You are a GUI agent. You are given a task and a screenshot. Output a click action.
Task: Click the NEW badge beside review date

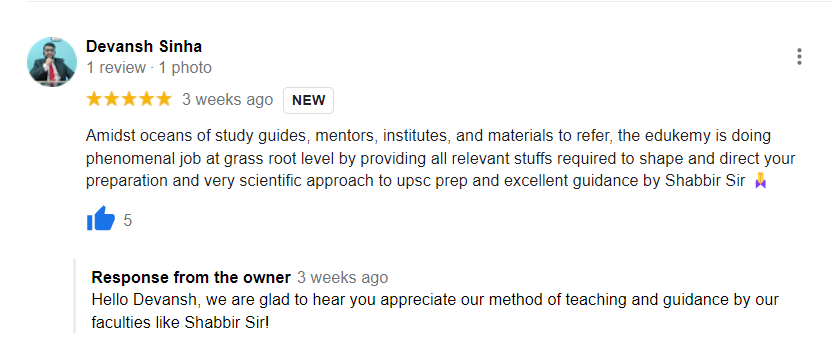point(308,100)
